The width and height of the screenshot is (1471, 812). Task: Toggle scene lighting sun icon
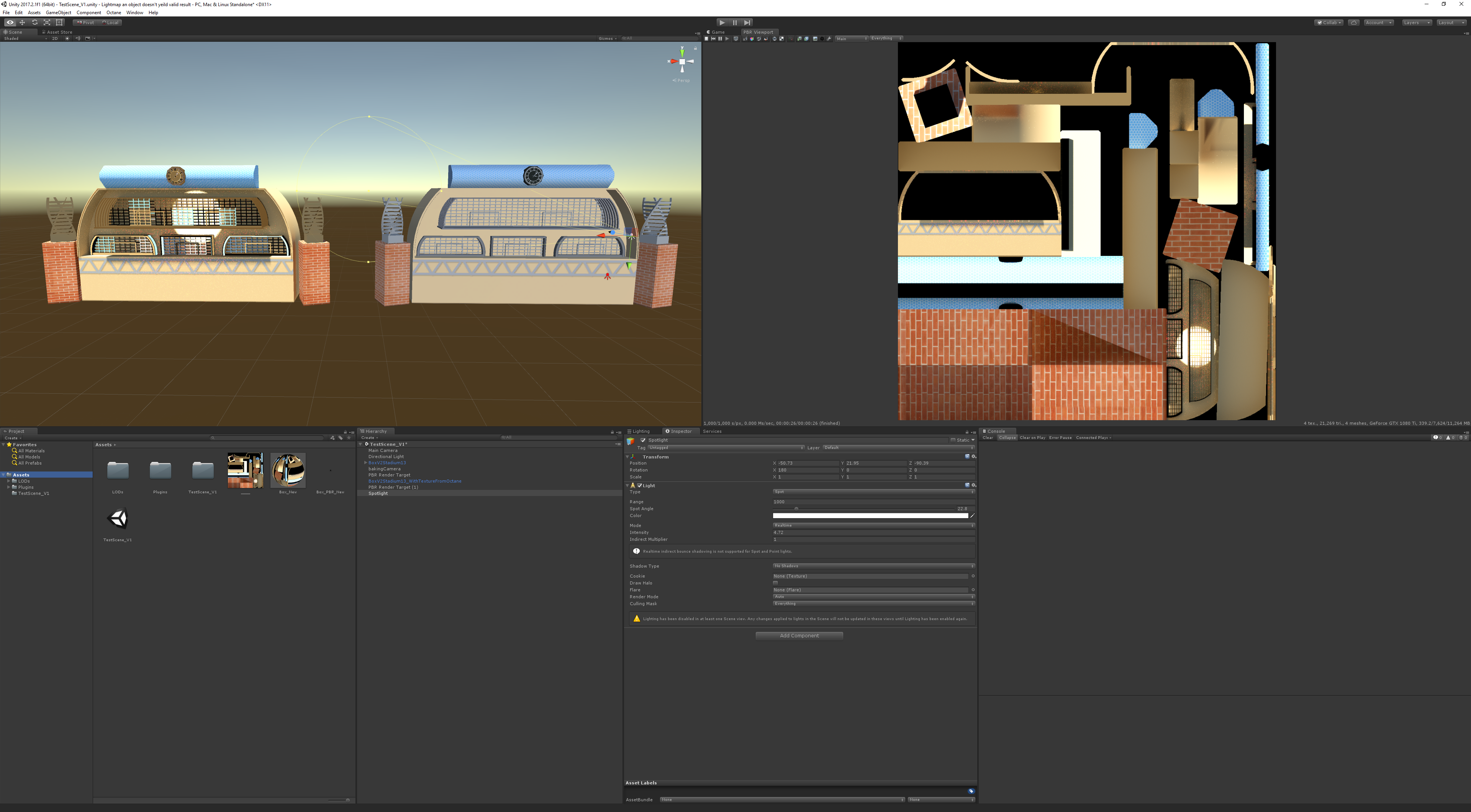tap(67, 38)
